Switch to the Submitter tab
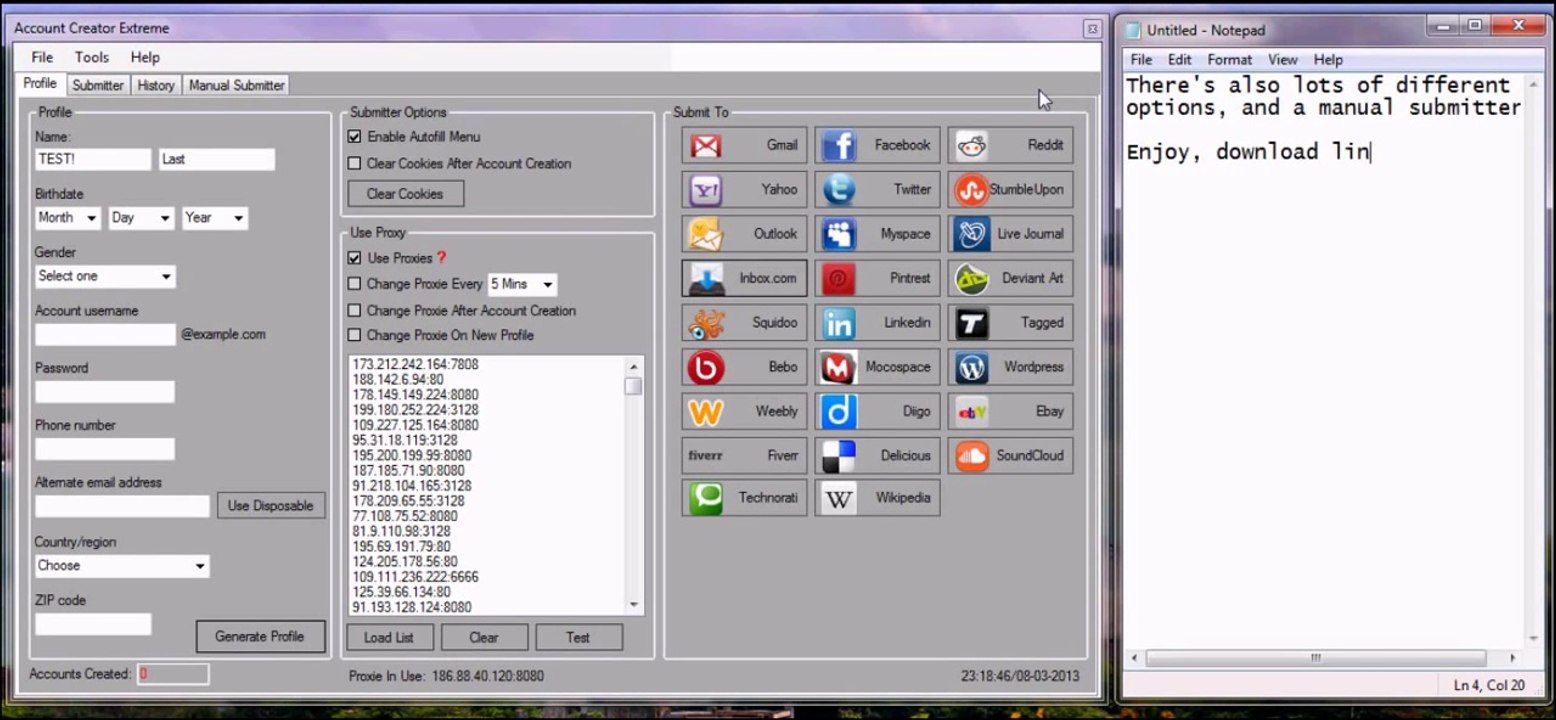 pyautogui.click(x=98, y=86)
